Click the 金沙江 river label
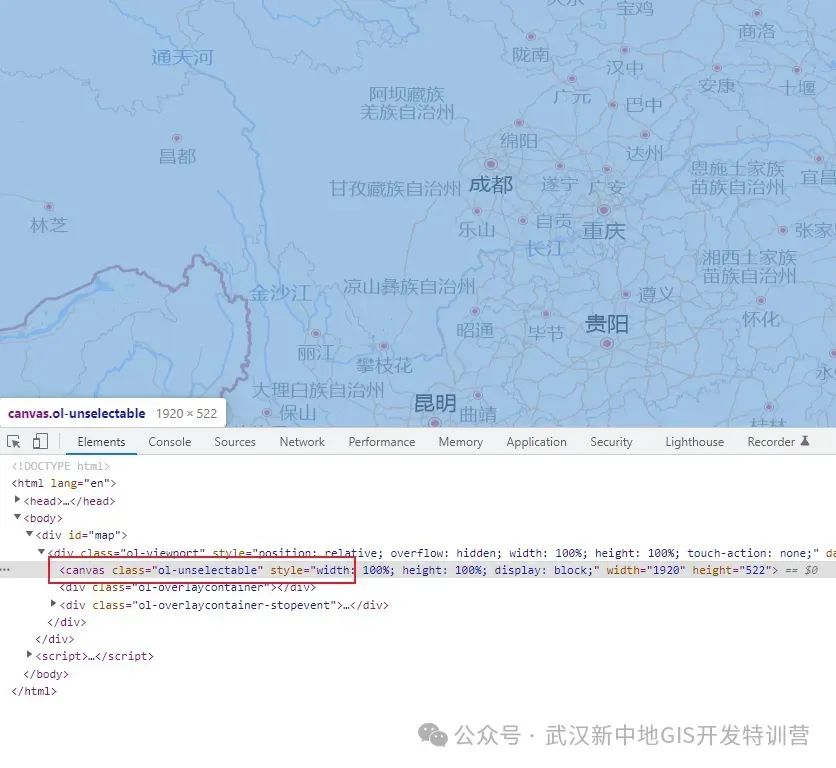The width and height of the screenshot is (836, 768). [x=280, y=293]
